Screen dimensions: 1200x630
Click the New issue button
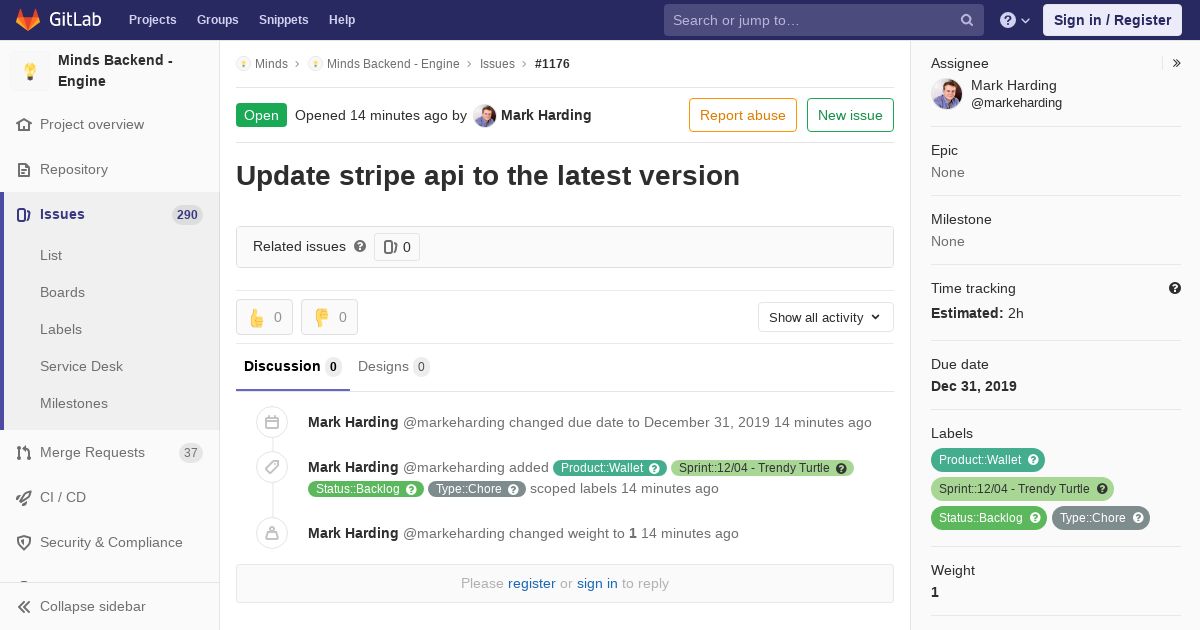pyautogui.click(x=850, y=115)
